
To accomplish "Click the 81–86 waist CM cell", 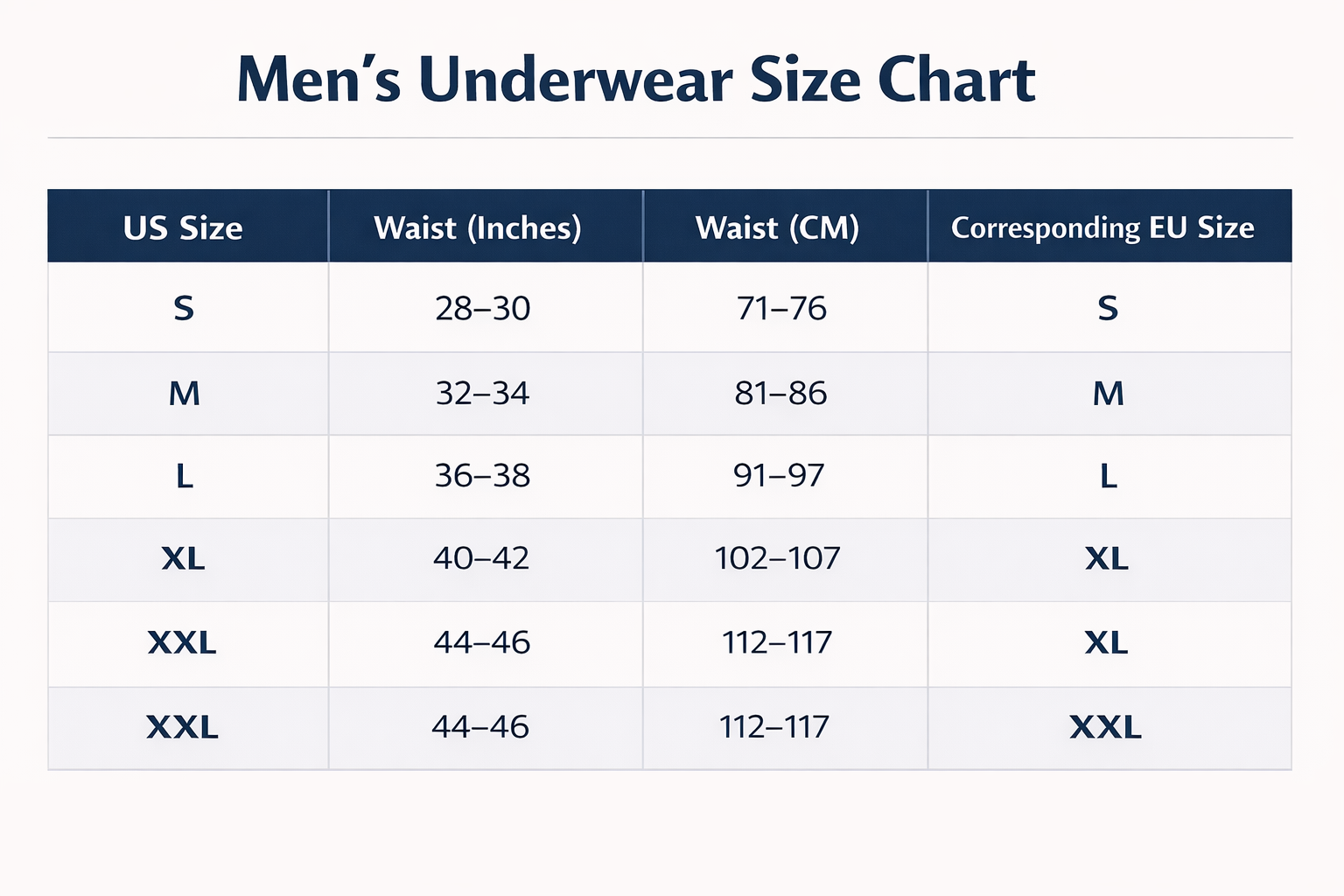I will click(780, 394).
